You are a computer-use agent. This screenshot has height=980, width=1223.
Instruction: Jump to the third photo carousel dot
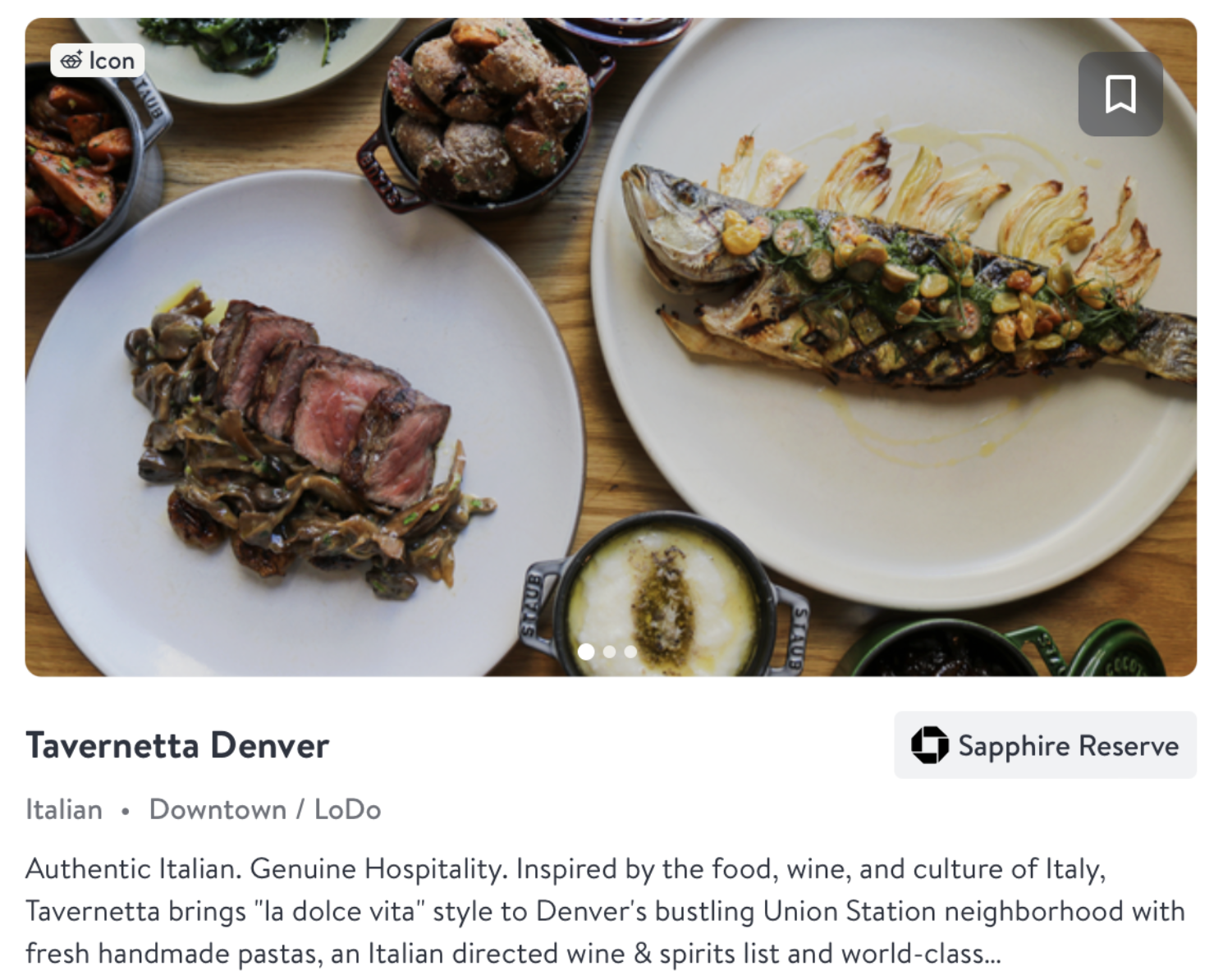pyautogui.click(x=630, y=652)
